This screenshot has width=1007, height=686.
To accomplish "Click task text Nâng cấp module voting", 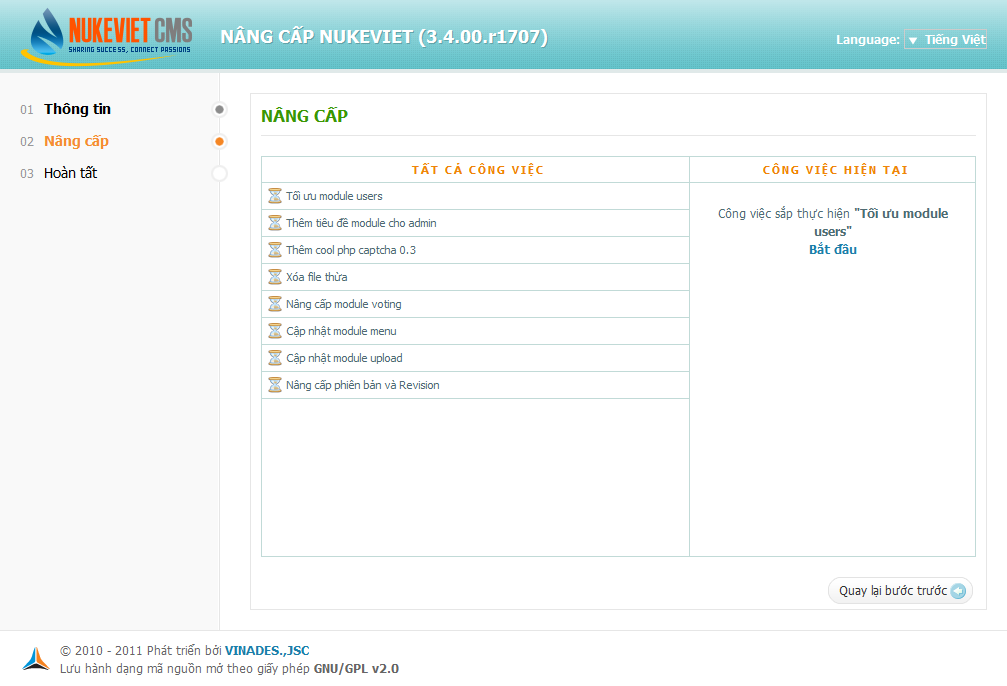I will point(344,304).
